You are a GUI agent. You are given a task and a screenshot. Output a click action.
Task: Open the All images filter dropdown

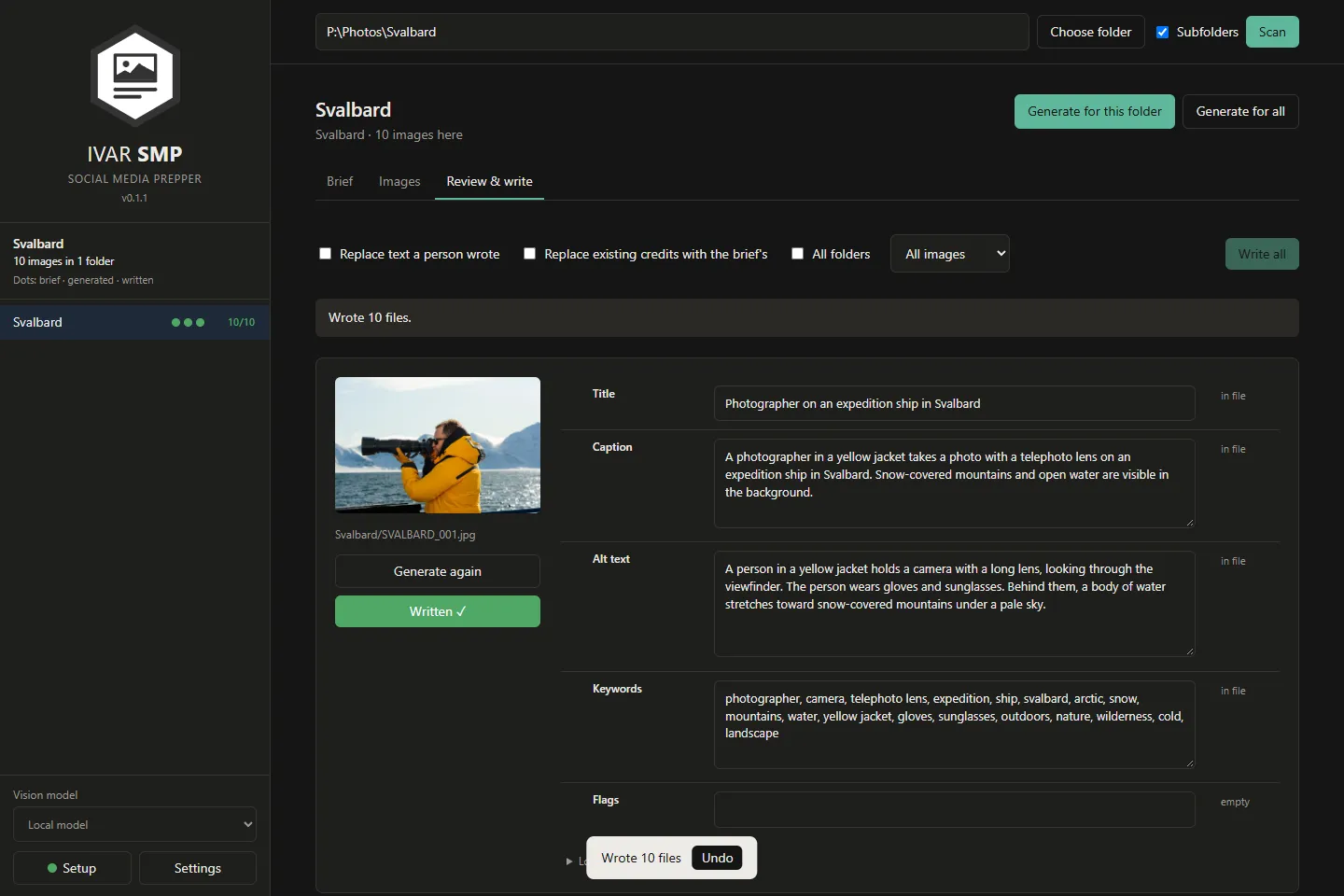pyautogui.click(x=950, y=254)
